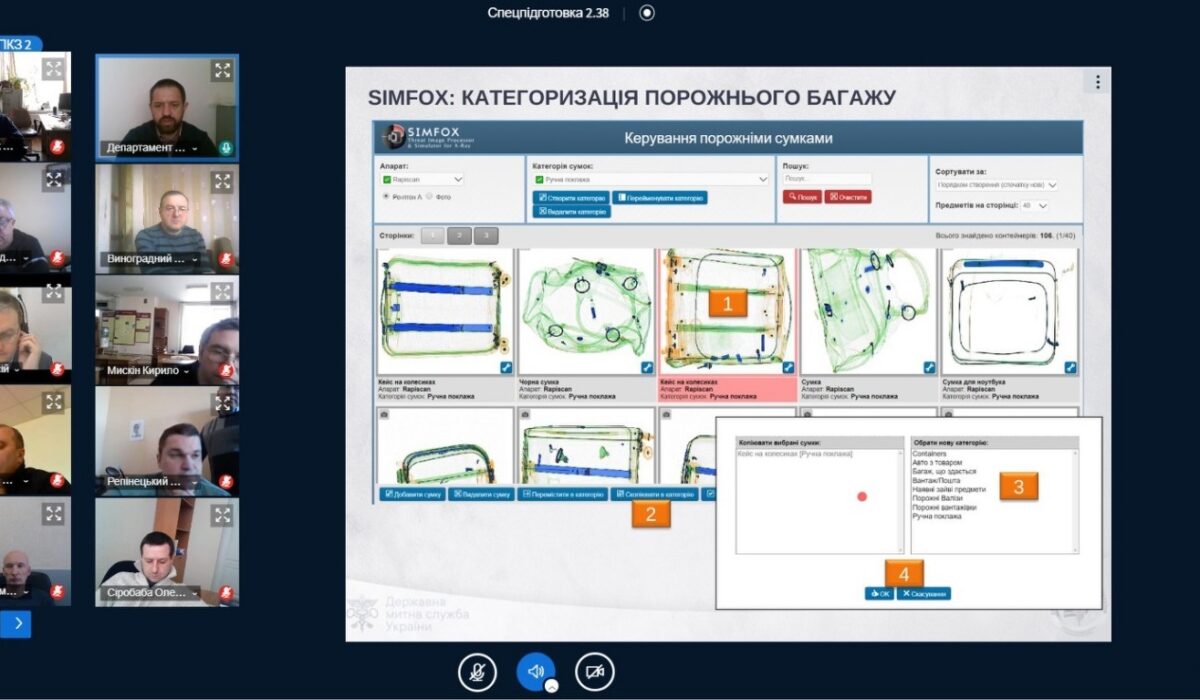Open Сіробаба Оле... participant options chevron
Viewport: 1200px width, 700px height.
(x=194, y=593)
